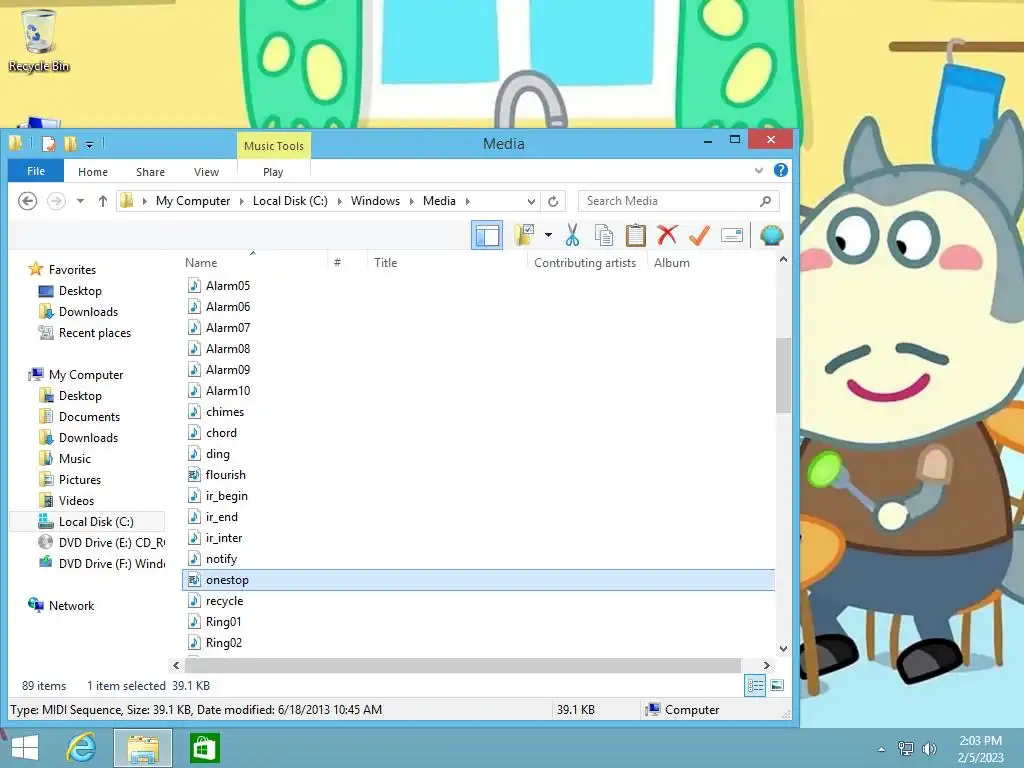Switch to the View ribbon tab
The height and width of the screenshot is (768, 1024).
(x=206, y=172)
